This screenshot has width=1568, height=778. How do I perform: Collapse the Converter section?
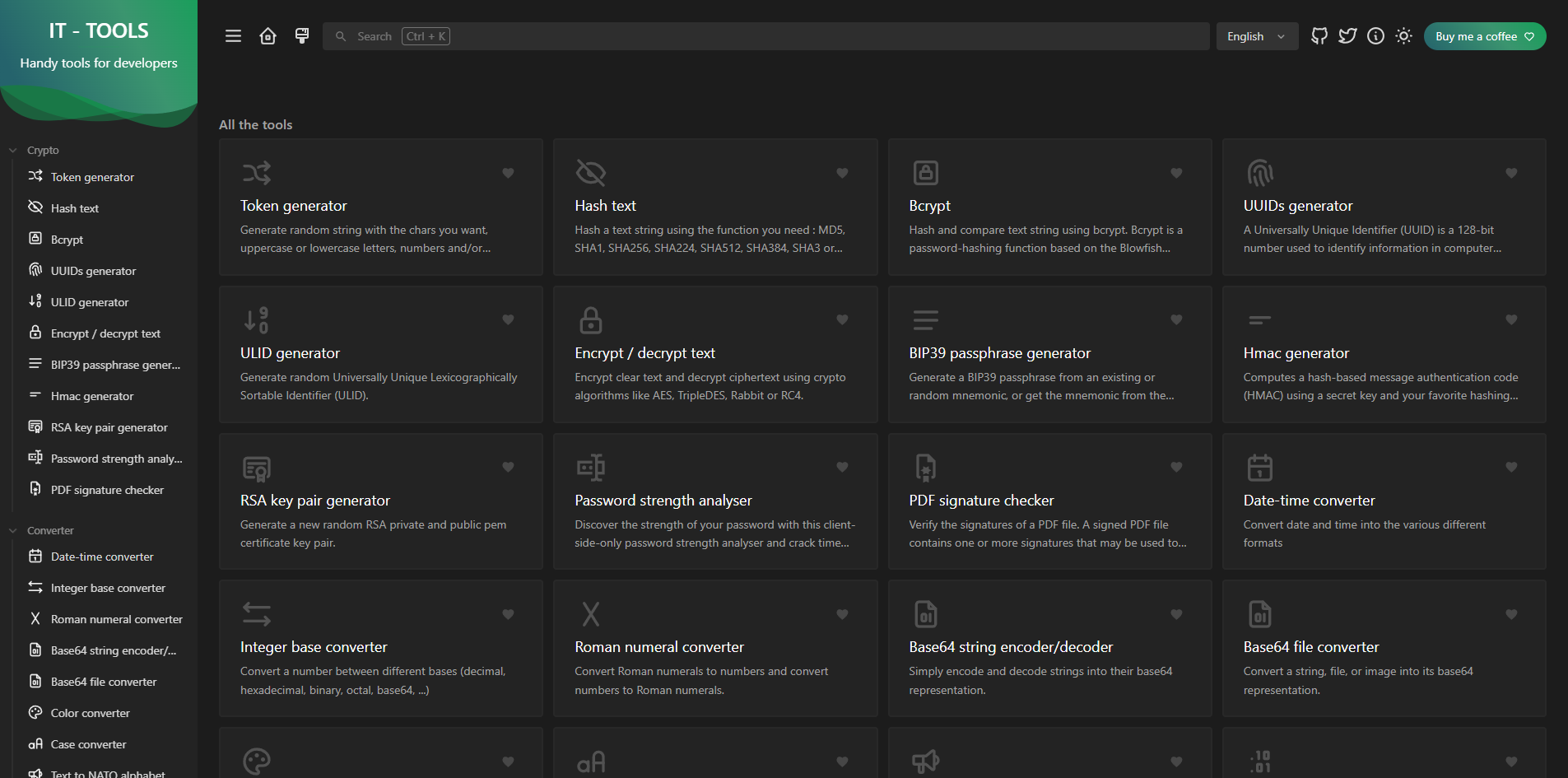pyautogui.click(x=12, y=529)
